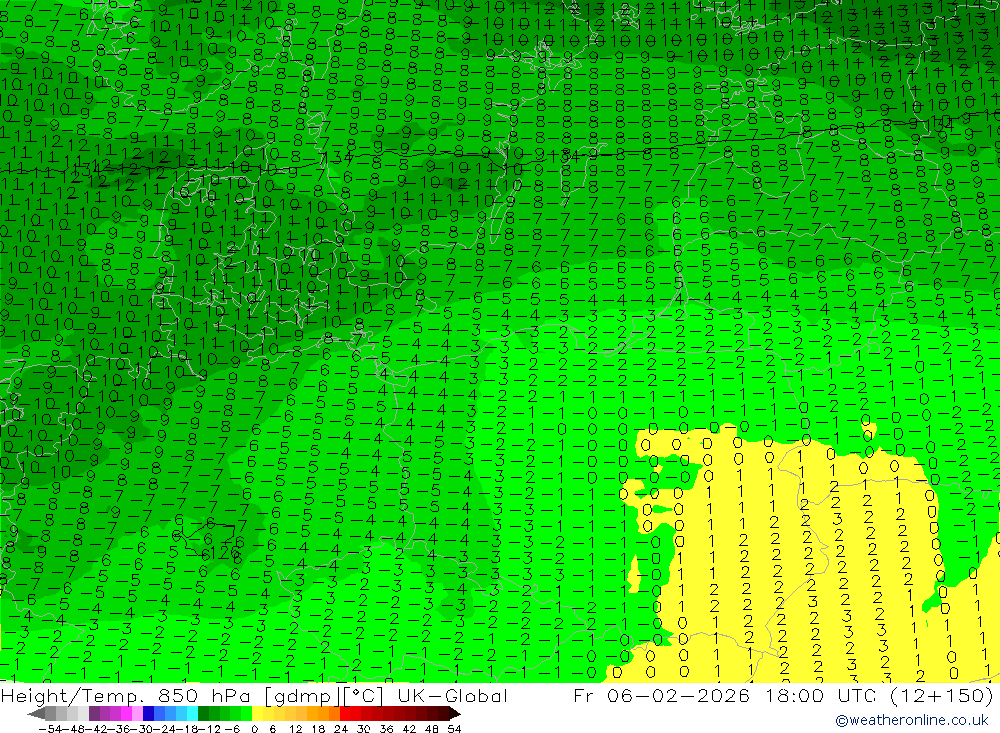Click the '[gdmp]' unit label in title

click(304, 695)
